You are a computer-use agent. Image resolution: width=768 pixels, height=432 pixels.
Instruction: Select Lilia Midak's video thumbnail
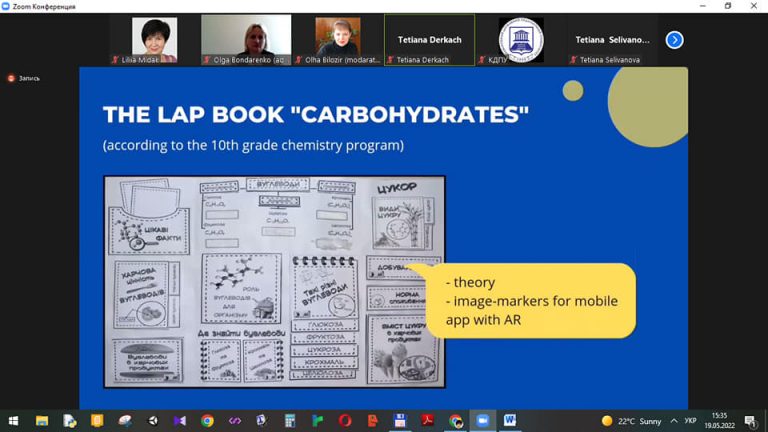(x=155, y=40)
